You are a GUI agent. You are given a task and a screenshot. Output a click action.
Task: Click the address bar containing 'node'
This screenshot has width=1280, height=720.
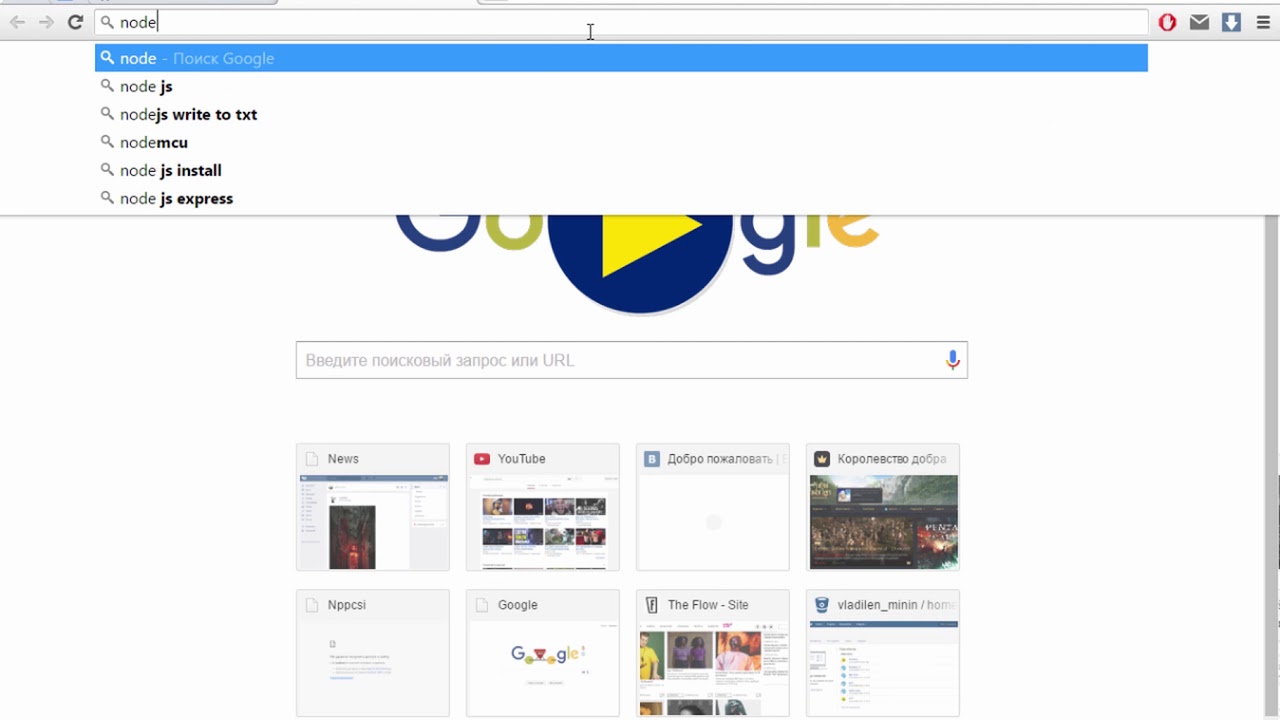pyautogui.click(x=621, y=22)
